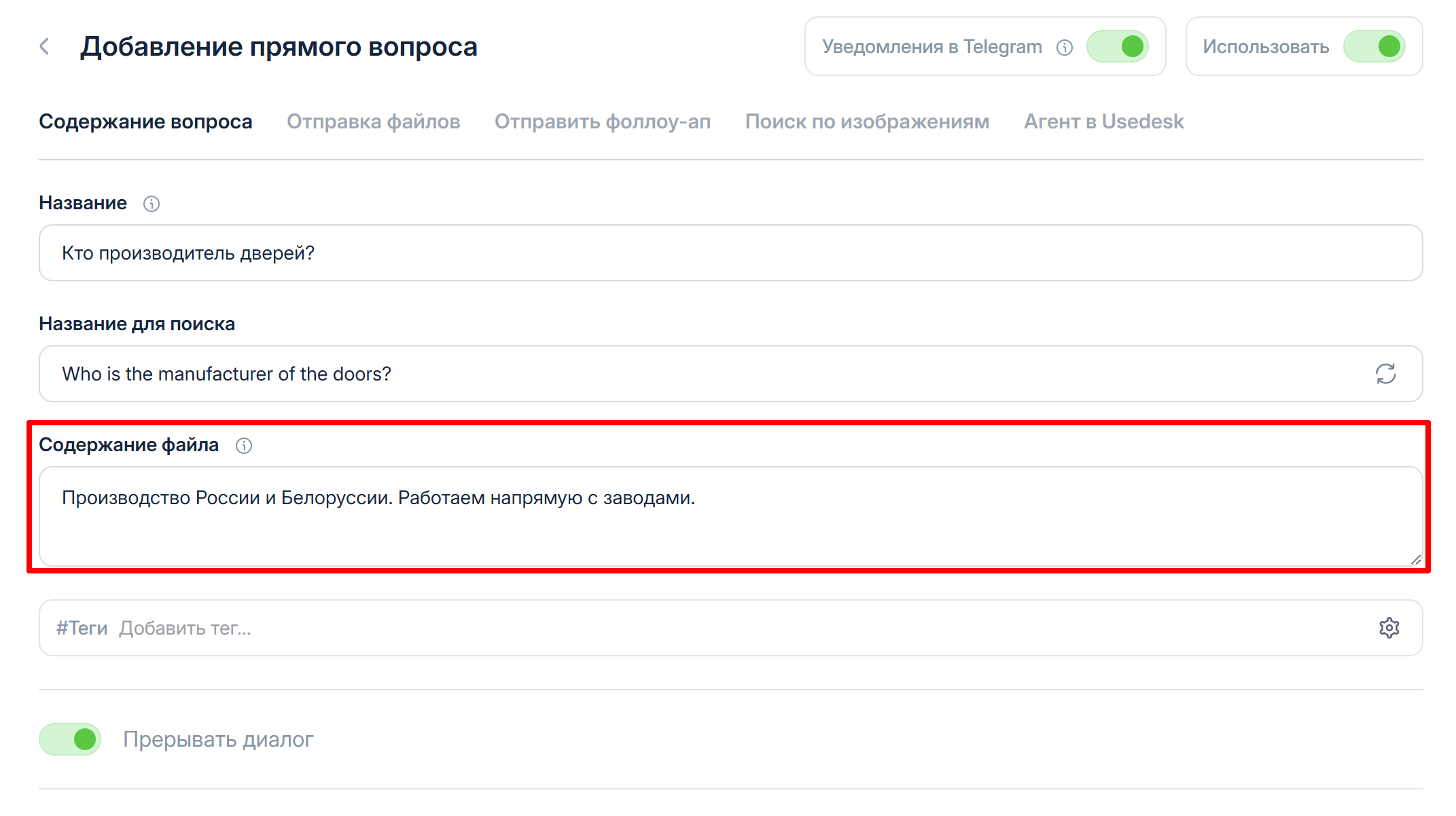
Task: Click the Прерывать диалог label
Action: [218, 739]
